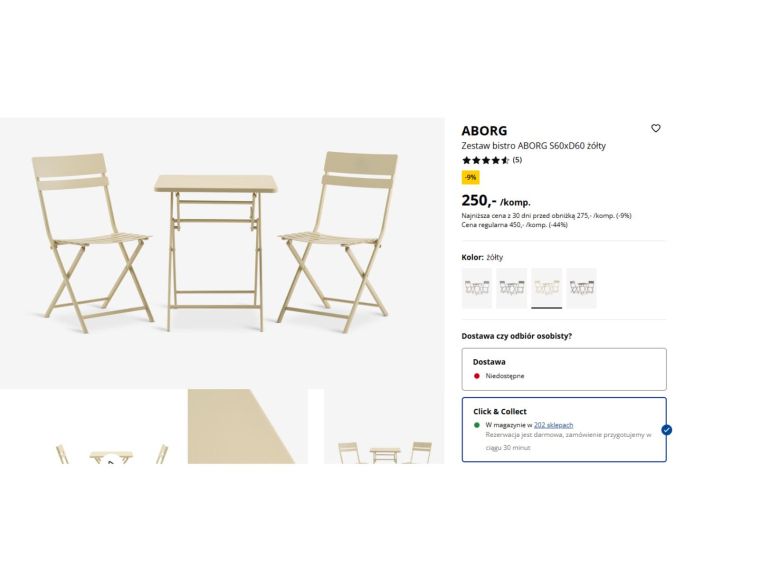
Task: Click the ABORG product title
Action: (x=484, y=131)
